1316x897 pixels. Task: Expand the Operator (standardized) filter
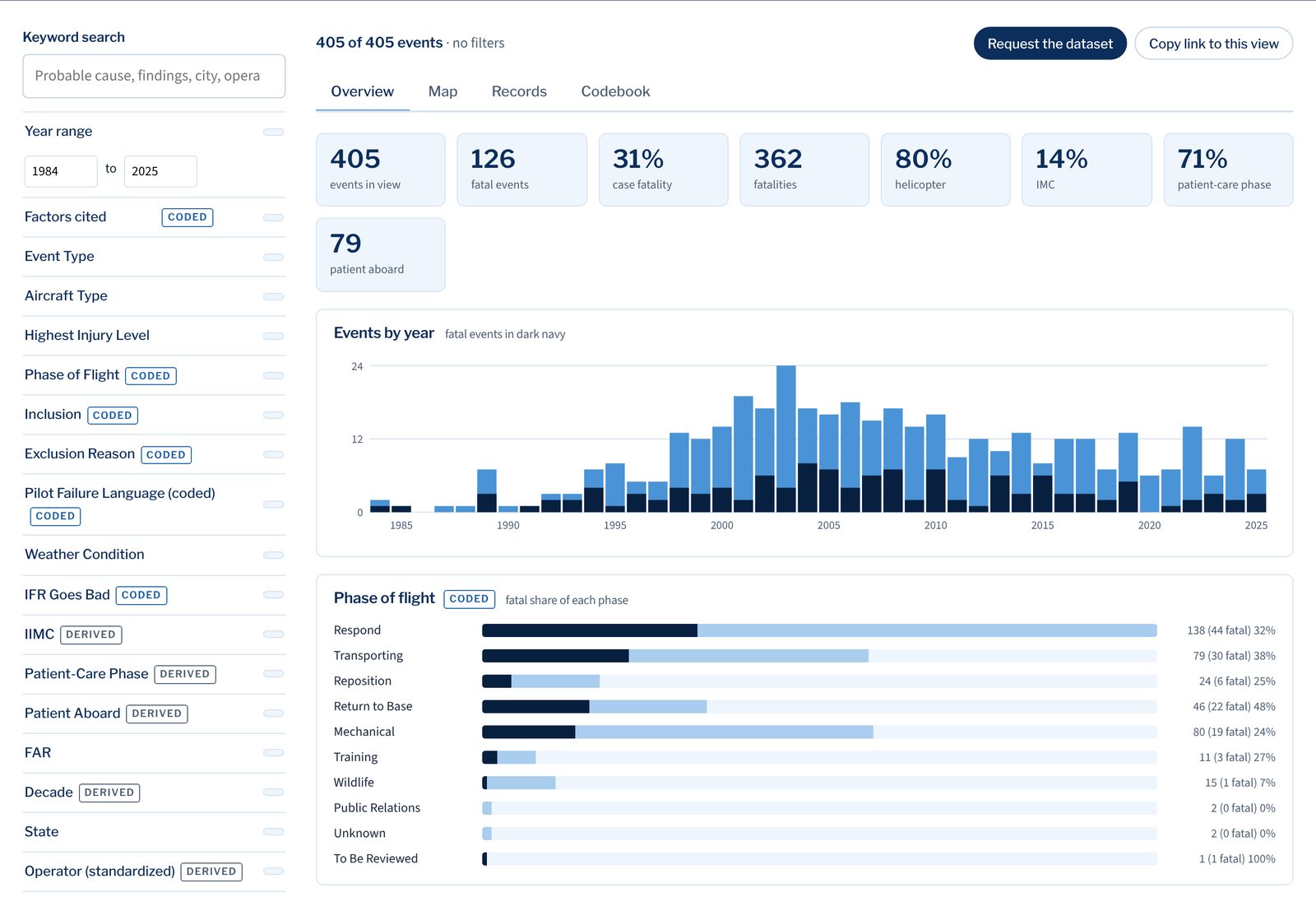pos(155,871)
